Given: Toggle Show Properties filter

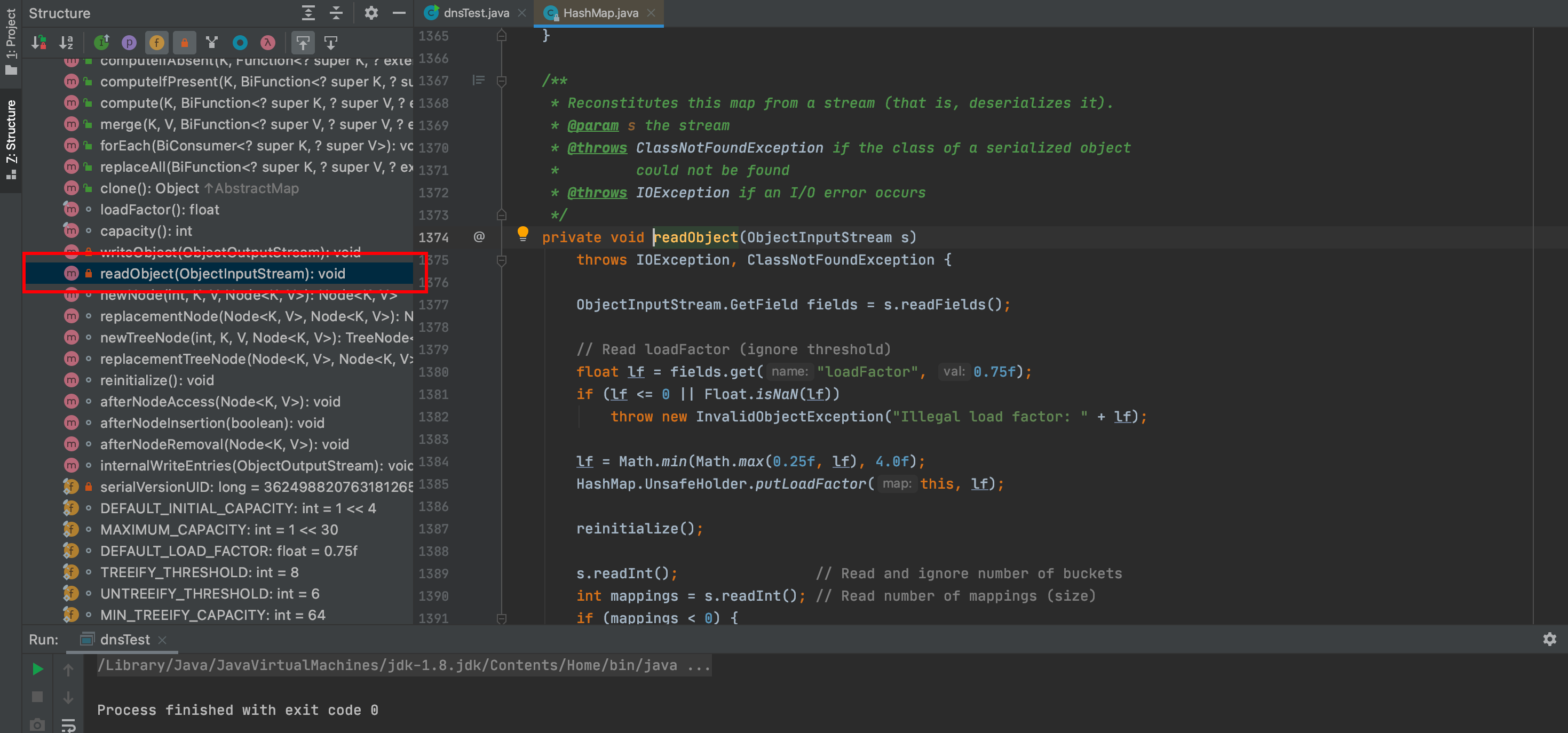Looking at the screenshot, I should click(129, 43).
